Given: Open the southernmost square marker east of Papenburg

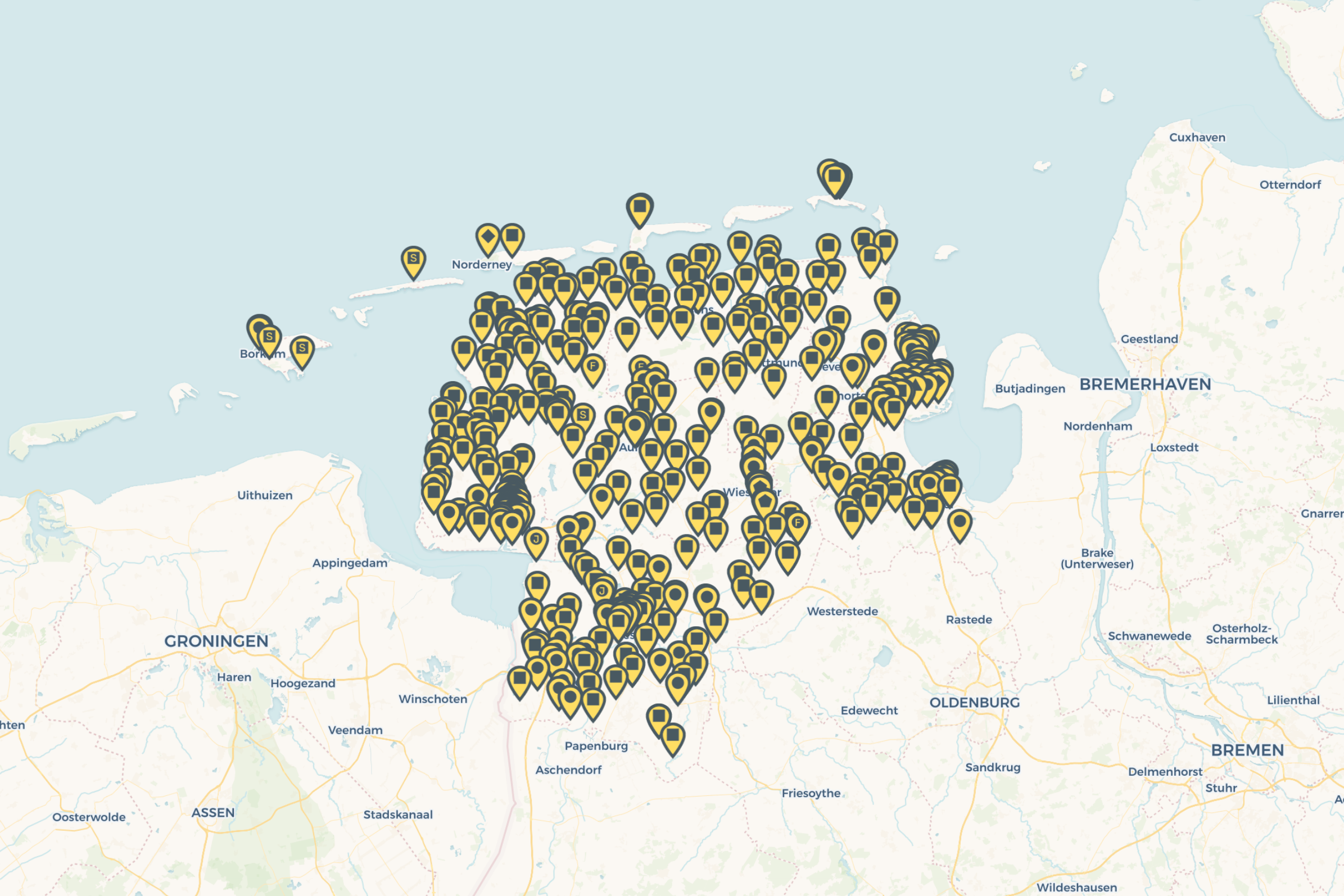Looking at the screenshot, I should (x=673, y=739).
